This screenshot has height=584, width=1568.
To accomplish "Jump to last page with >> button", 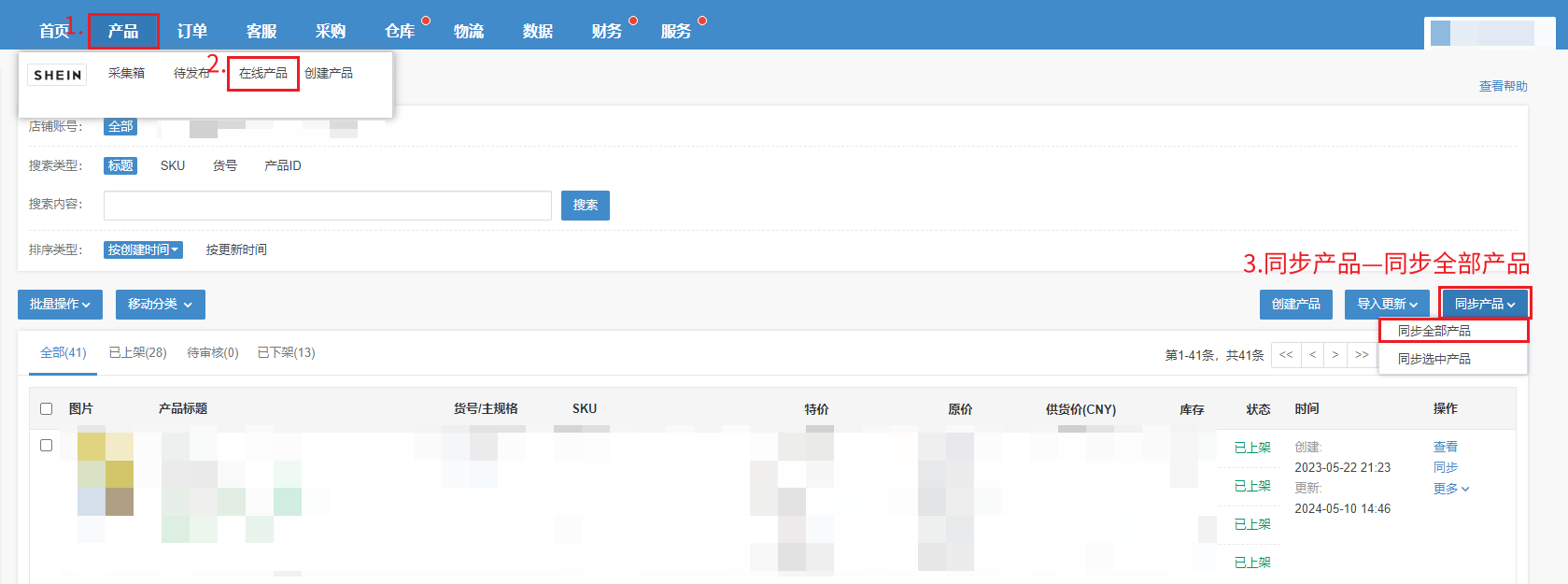I will pos(1362,355).
